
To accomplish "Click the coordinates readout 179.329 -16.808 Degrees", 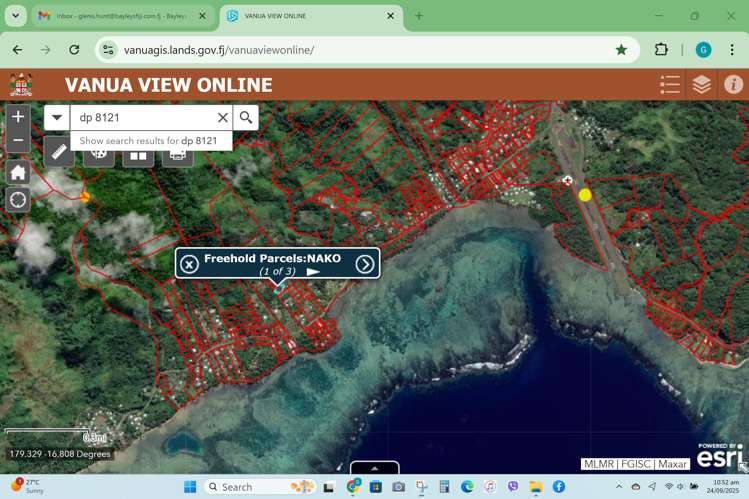I will (x=60, y=454).
